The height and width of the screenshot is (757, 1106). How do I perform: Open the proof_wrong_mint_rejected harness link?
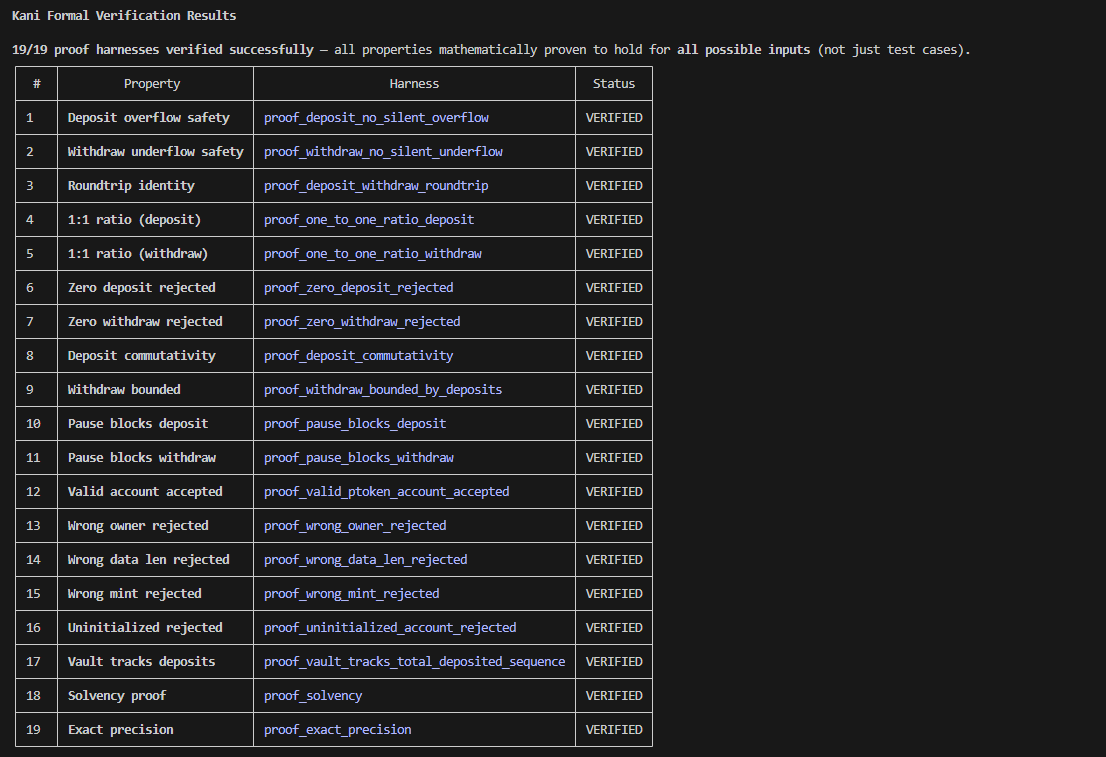(x=351, y=593)
